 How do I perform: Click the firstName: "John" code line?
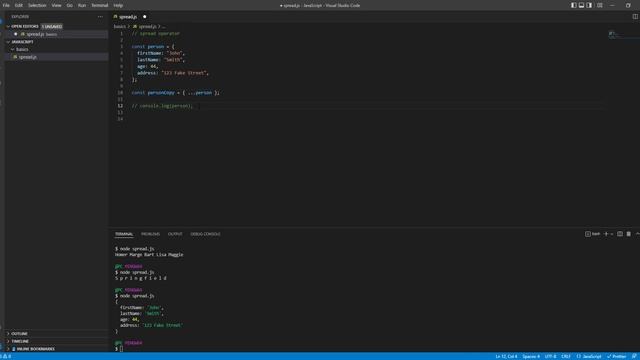[x=161, y=53]
